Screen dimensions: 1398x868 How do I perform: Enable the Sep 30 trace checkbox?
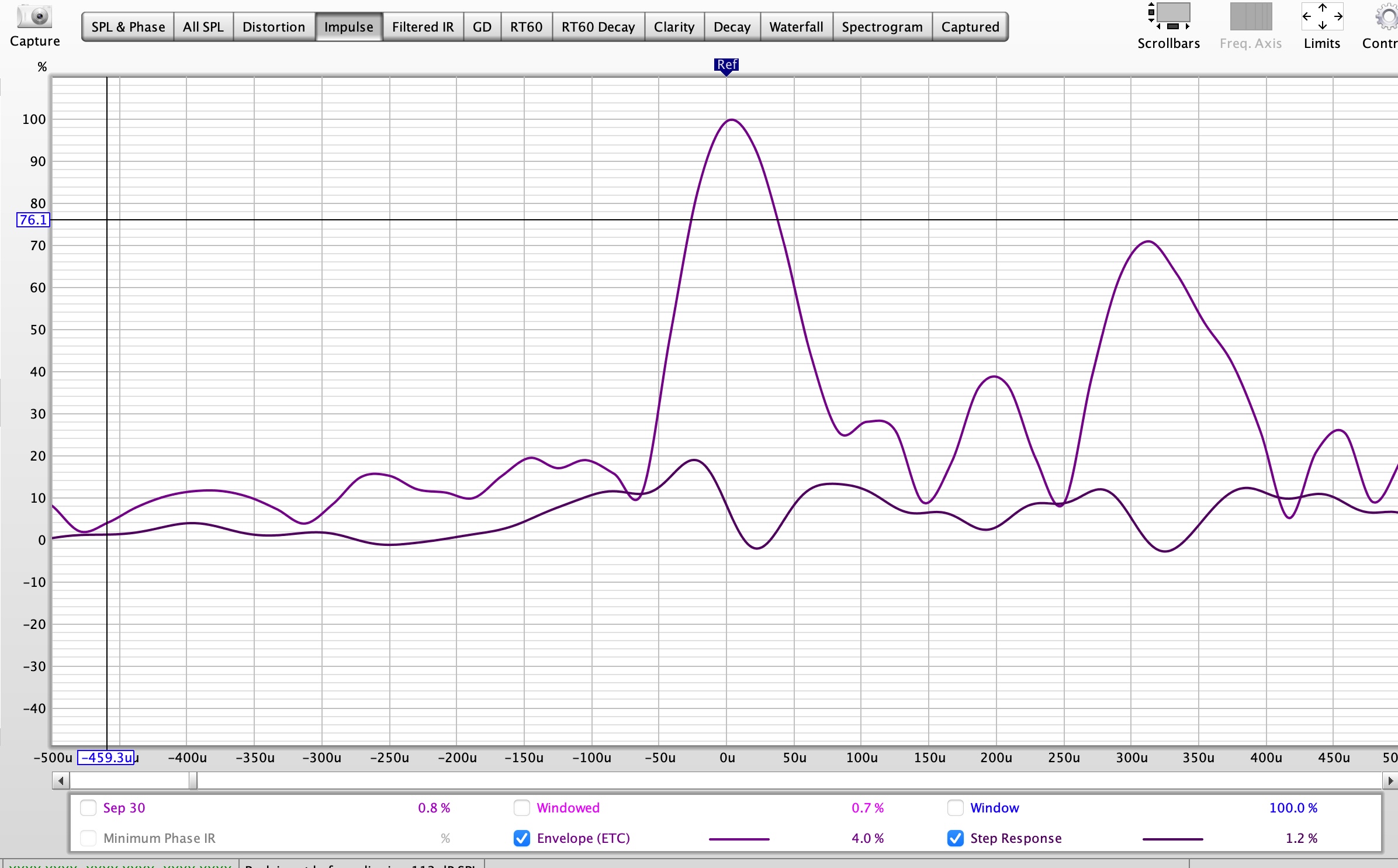(x=88, y=808)
